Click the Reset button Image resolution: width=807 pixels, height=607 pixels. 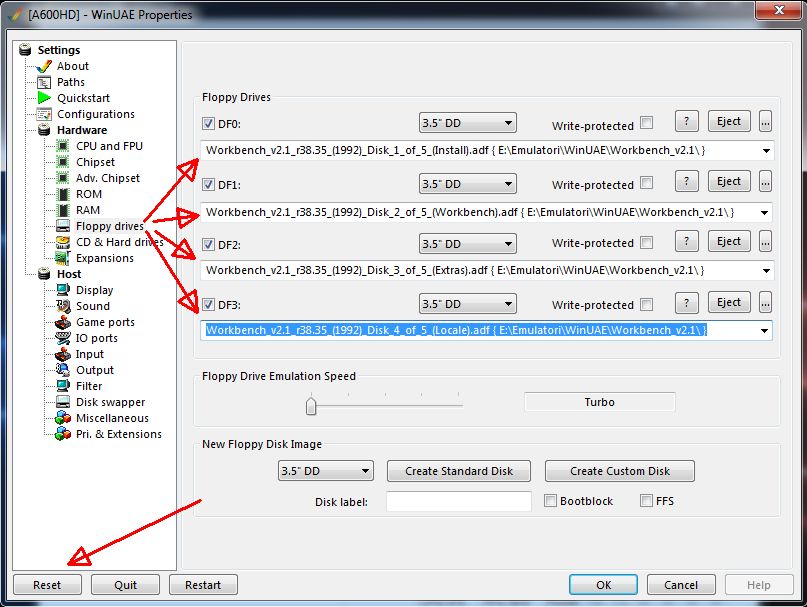click(47, 585)
